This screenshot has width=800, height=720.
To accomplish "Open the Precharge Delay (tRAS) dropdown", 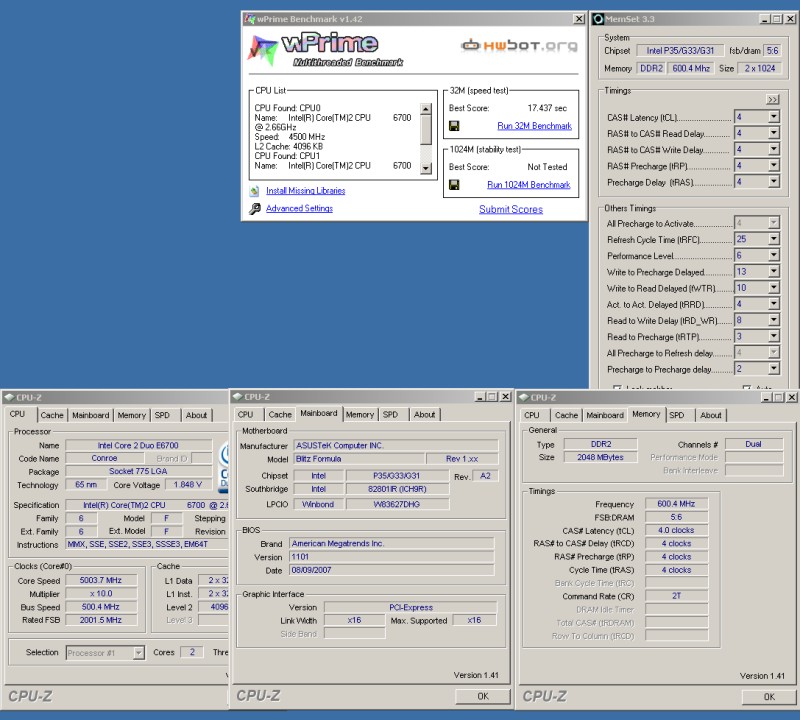I will pyautogui.click(x=773, y=182).
